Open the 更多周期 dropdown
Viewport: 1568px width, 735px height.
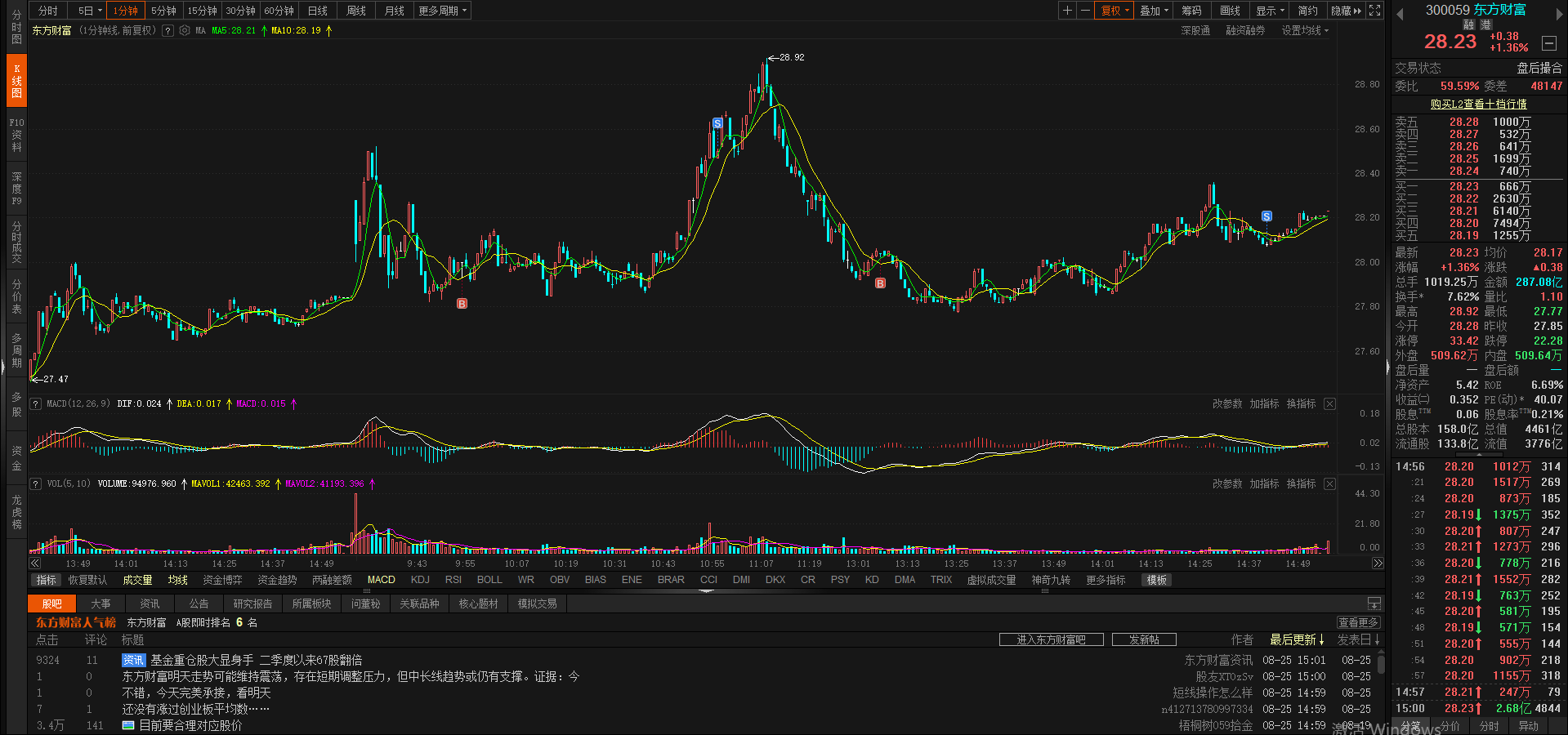[x=442, y=11]
